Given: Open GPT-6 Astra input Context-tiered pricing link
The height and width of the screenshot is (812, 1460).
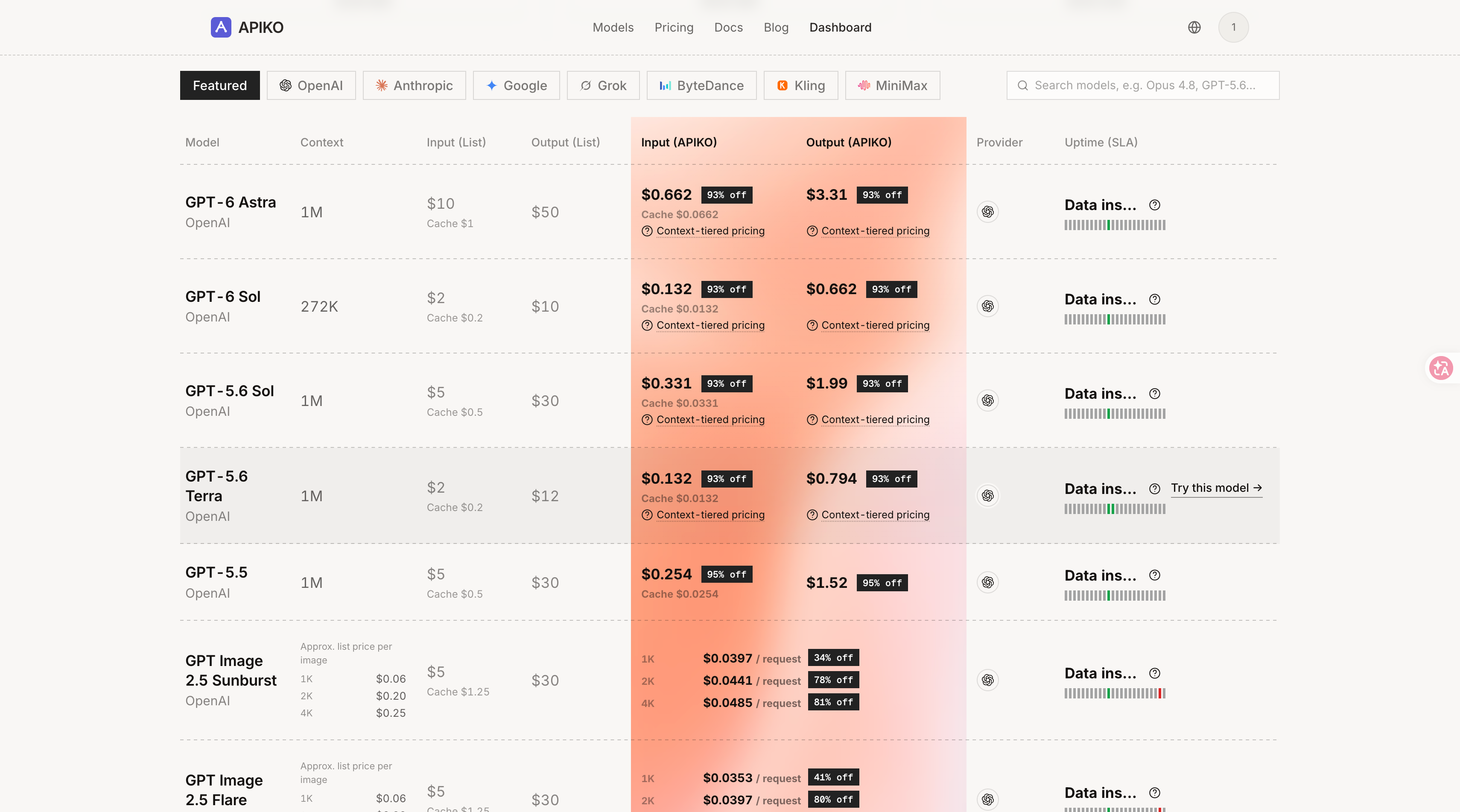Looking at the screenshot, I should 710,231.
